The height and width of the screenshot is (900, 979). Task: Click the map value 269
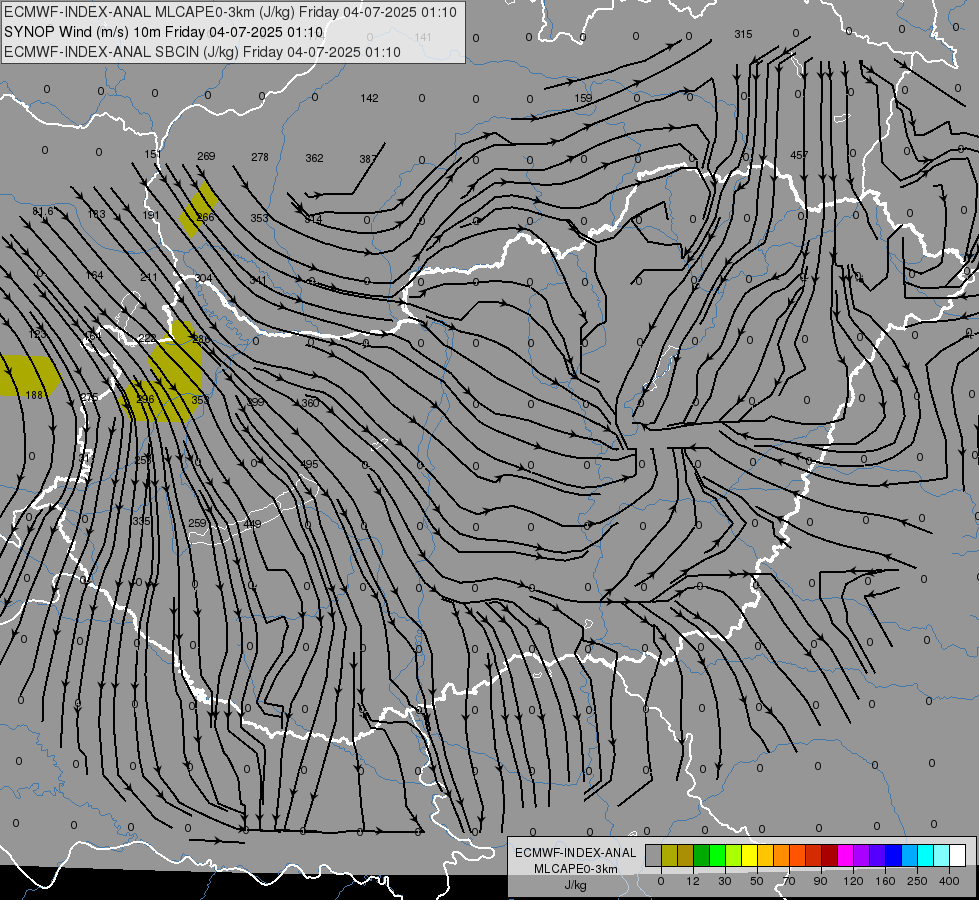[206, 156]
